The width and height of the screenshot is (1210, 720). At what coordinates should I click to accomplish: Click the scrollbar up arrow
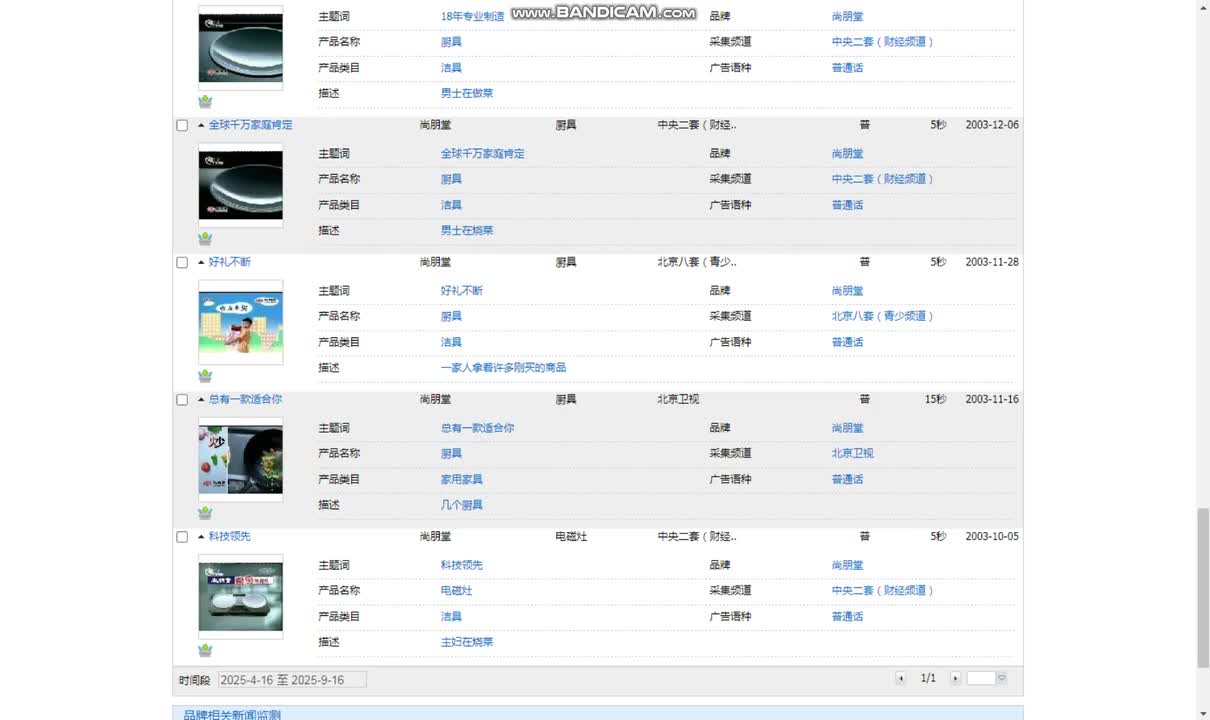pos(1203,7)
